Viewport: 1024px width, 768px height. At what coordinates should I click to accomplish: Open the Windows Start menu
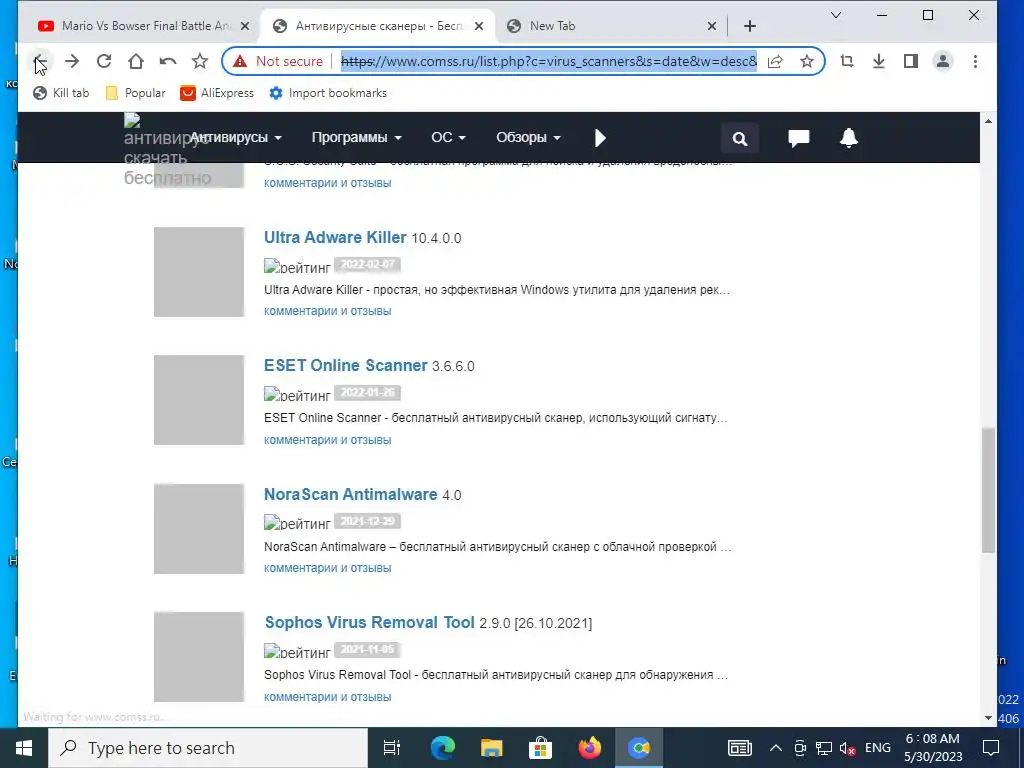point(24,748)
